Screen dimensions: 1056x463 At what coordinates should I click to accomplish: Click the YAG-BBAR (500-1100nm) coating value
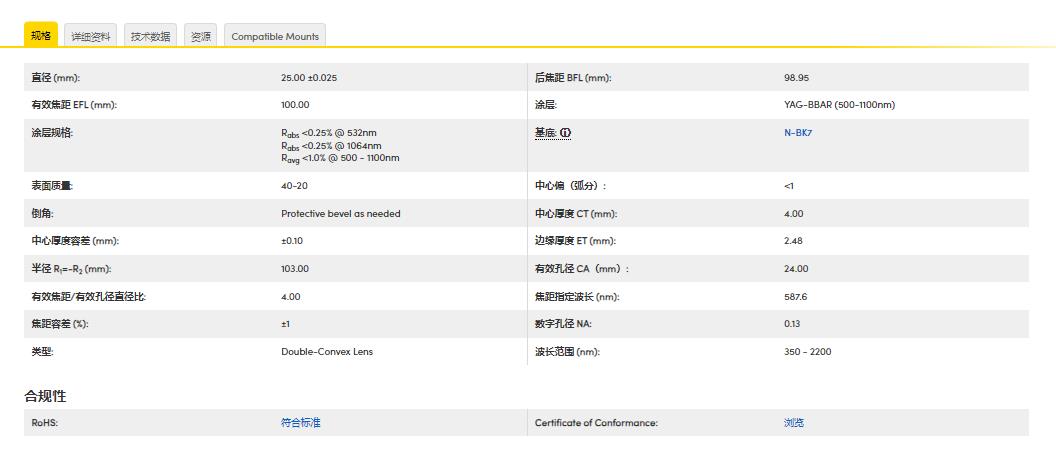[839, 105]
